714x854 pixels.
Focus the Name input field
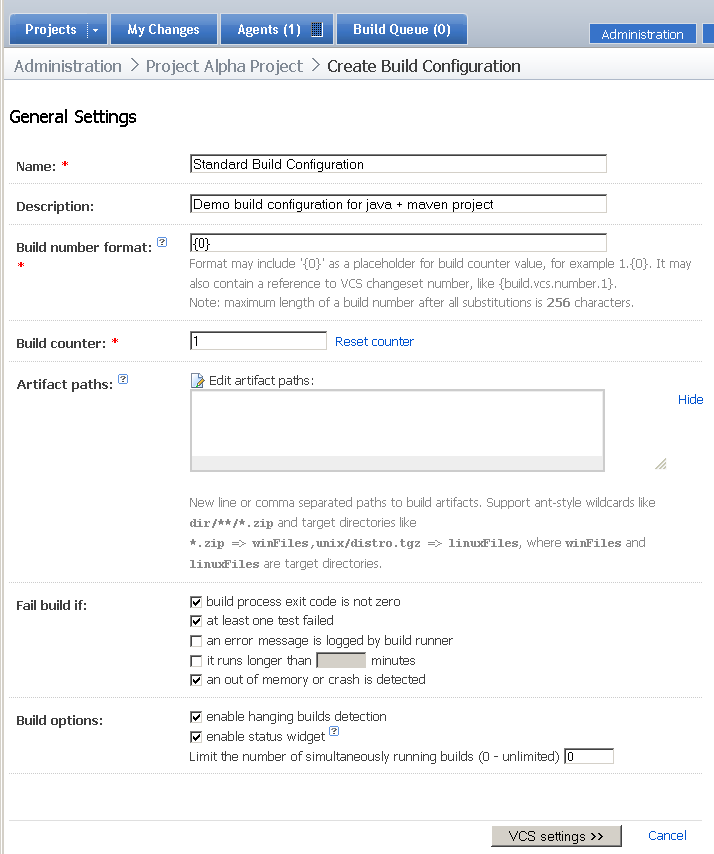tap(398, 164)
